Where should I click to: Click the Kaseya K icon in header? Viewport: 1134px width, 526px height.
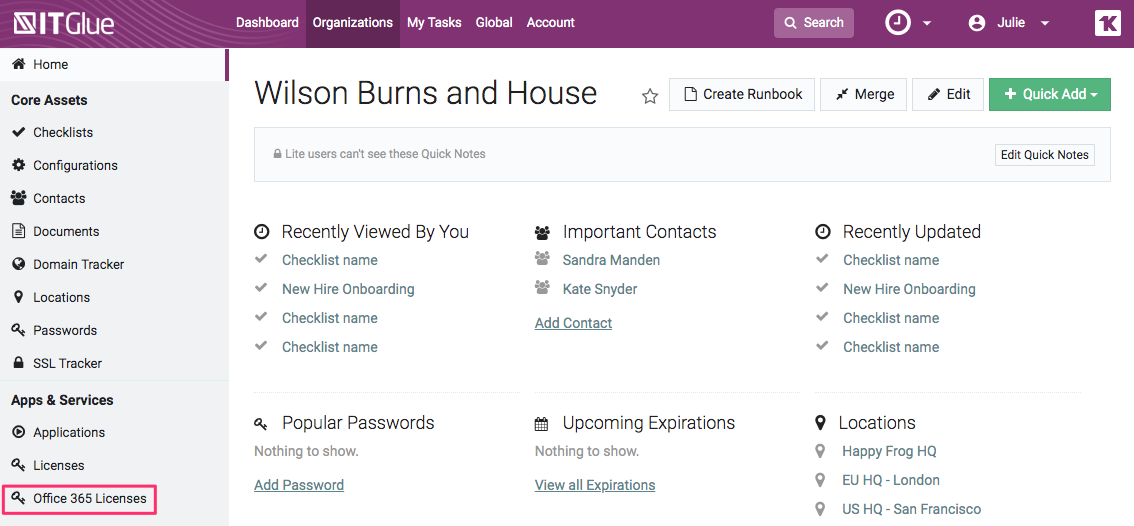coord(1107,23)
